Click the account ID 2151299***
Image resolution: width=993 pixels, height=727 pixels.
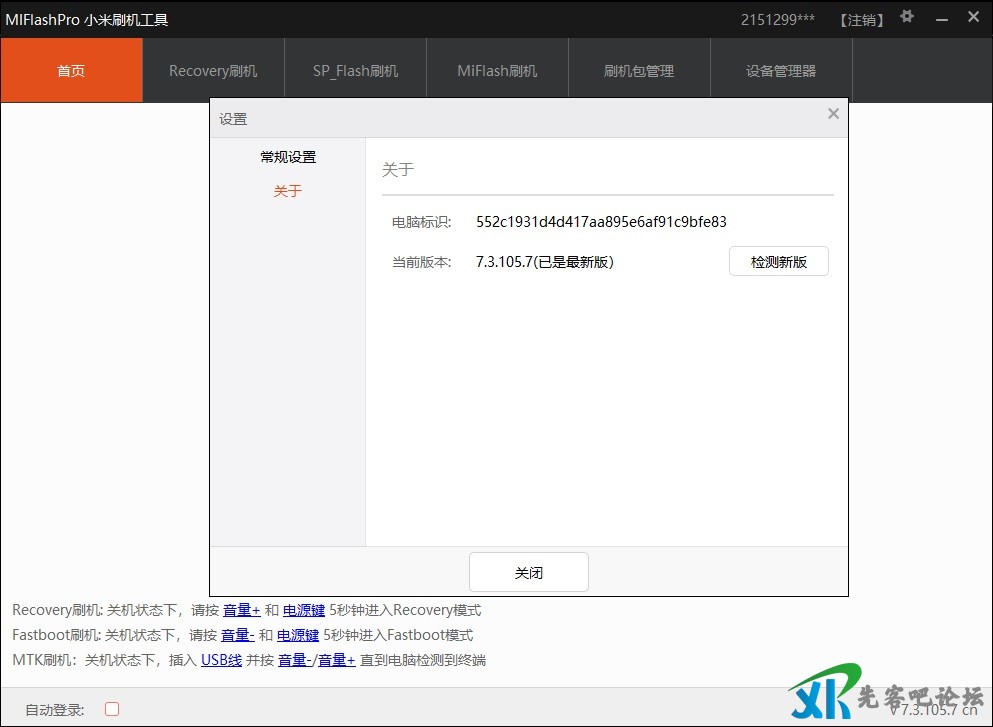pos(777,20)
